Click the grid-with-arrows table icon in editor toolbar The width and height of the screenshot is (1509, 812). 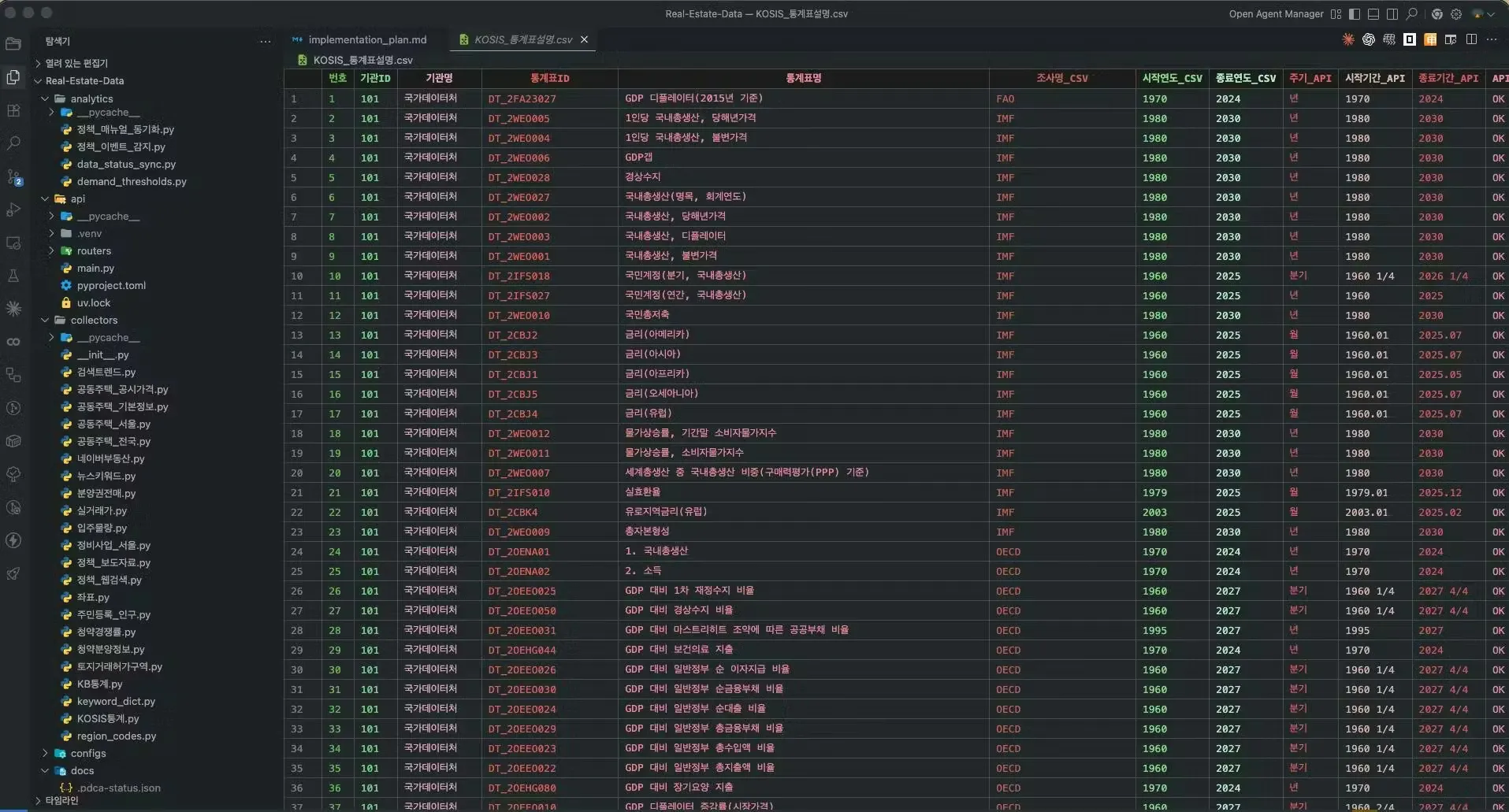pos(1389,39)
